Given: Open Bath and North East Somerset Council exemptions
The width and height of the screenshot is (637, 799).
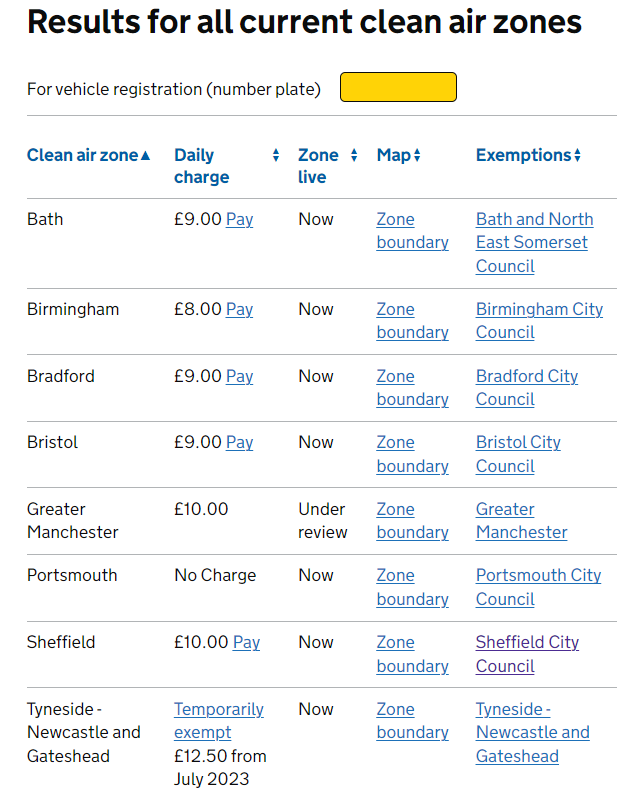Looking at the screenshot, I should (534, 242).
